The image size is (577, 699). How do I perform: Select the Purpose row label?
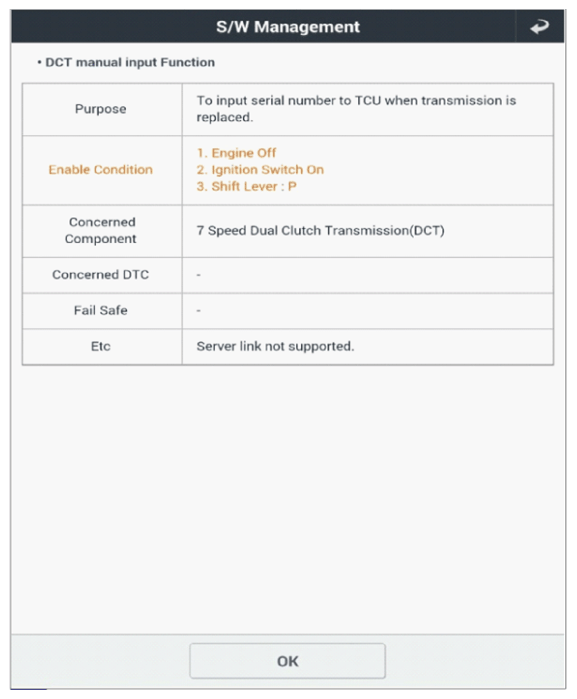click(x=101, y=109)
